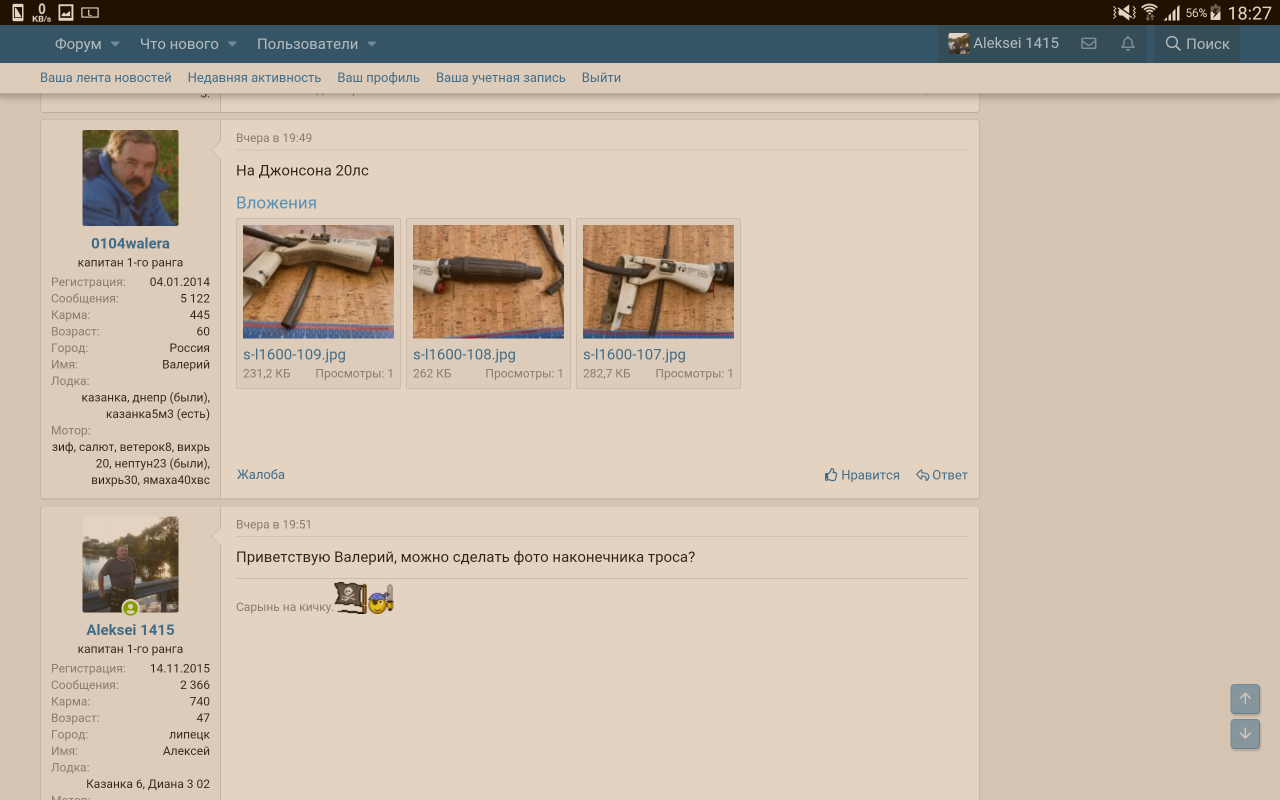Open Aleksei 1415's post avatar
The width and height of the screenshot is (1280, 800).
tap(130, 564)
